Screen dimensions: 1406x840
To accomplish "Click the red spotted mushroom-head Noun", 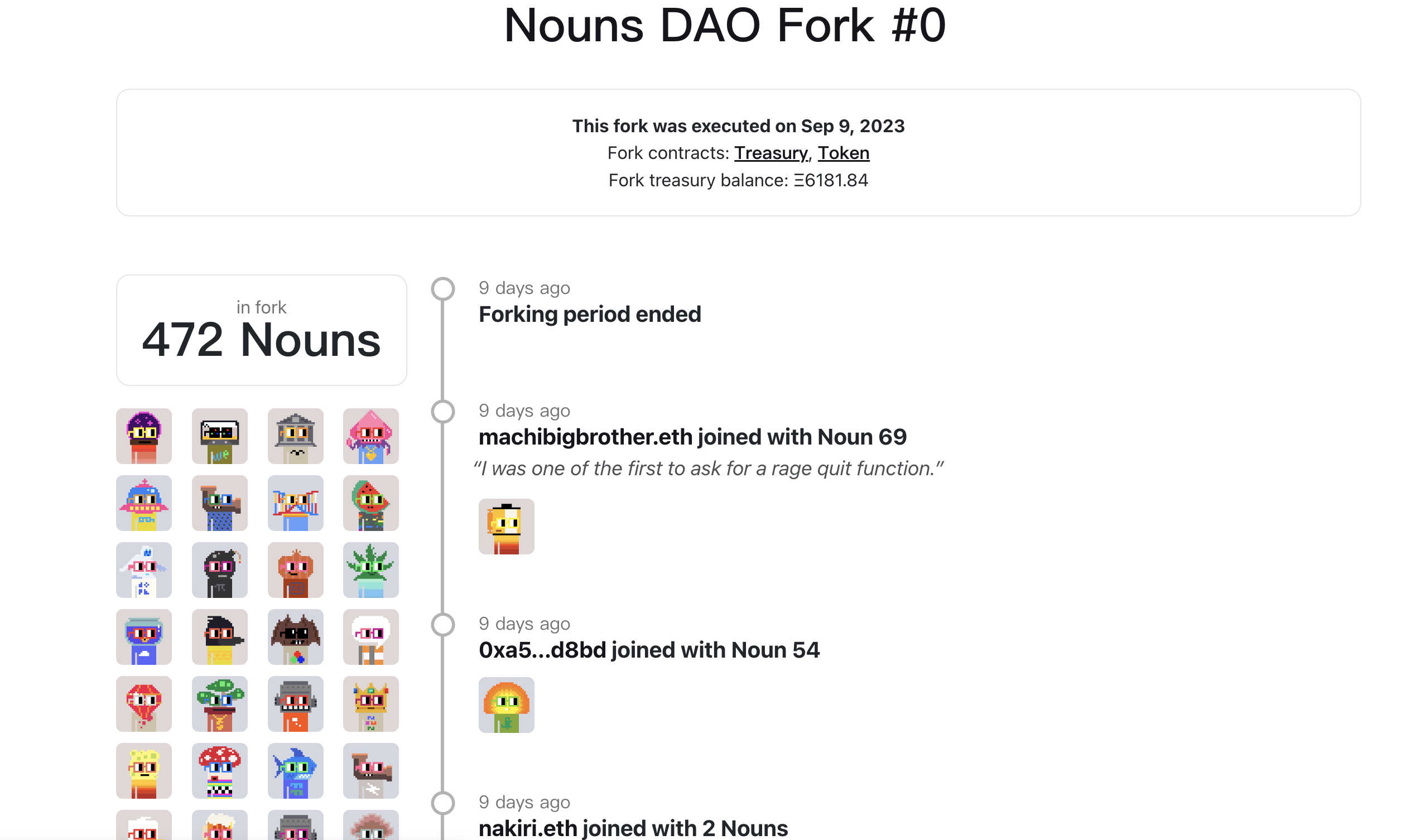I will point(220,770).
